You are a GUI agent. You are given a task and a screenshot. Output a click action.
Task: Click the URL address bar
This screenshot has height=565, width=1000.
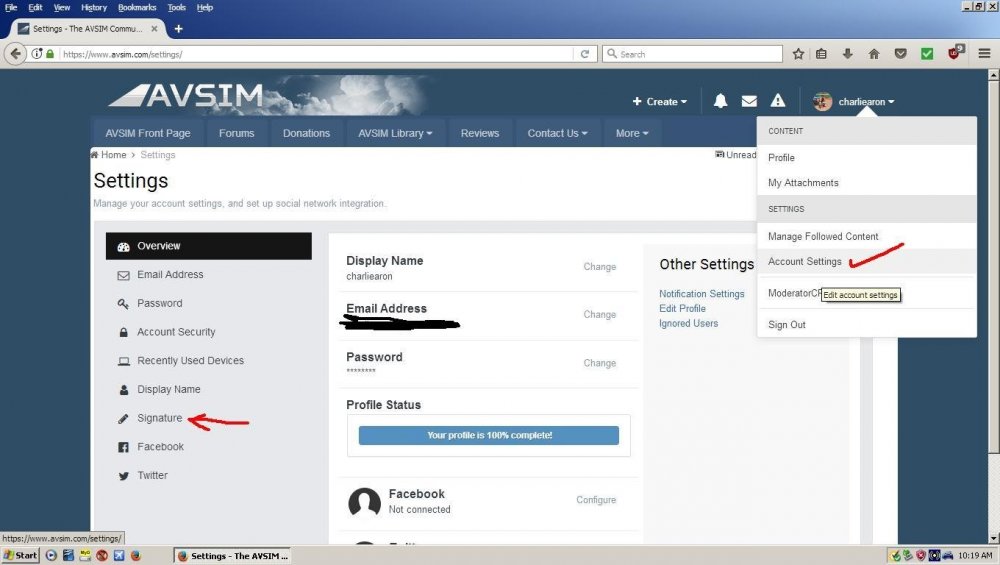pyautogui.click(x=316, y=54)
